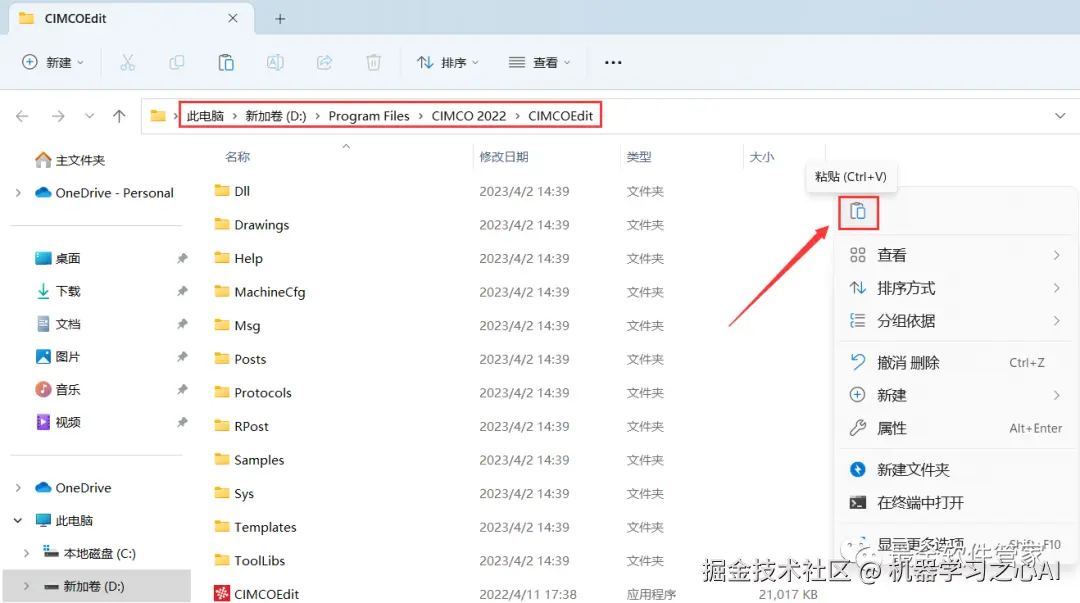The width and height of the screenshot is (1080, 603).
Task: Click the Copy icon in toolbar
Action: (x=177, y=63)
